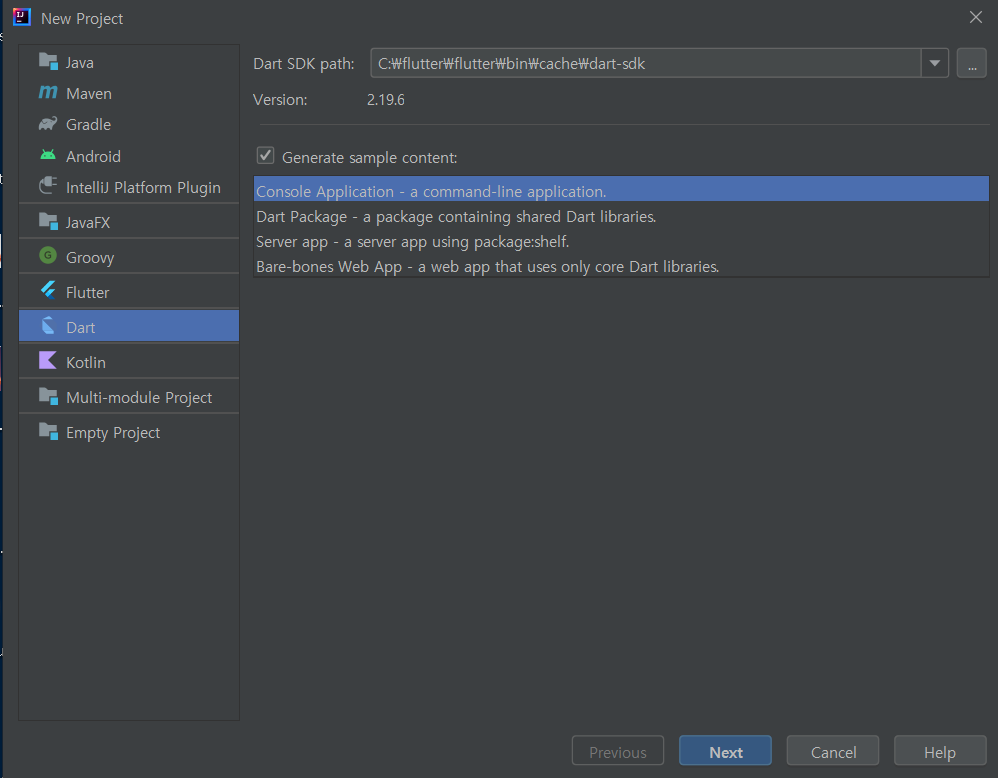This screenshot has width=998, height=778.
Task: Select Dart Package template
Action: (621, 216)
